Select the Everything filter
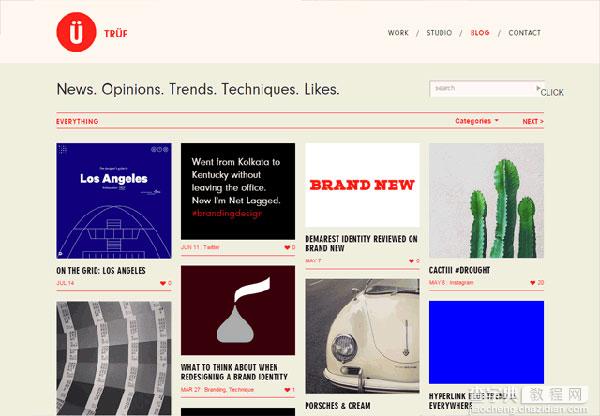Image resolution: width=600 pixels, height=416 pixels. (77, 121)
